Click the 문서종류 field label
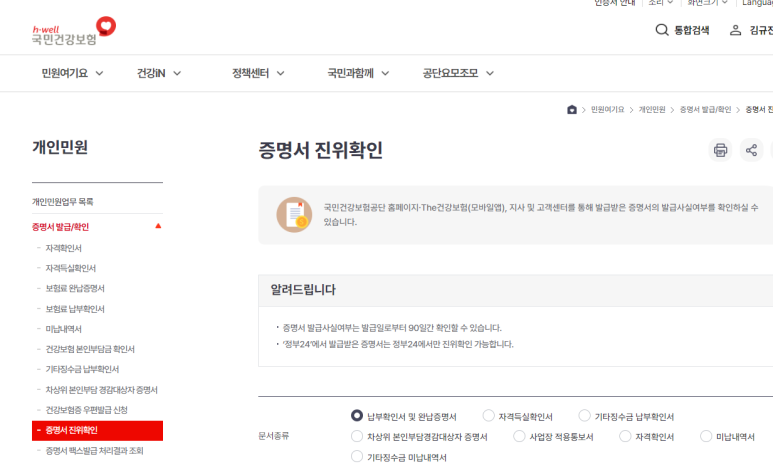 (x=274, y=436)
